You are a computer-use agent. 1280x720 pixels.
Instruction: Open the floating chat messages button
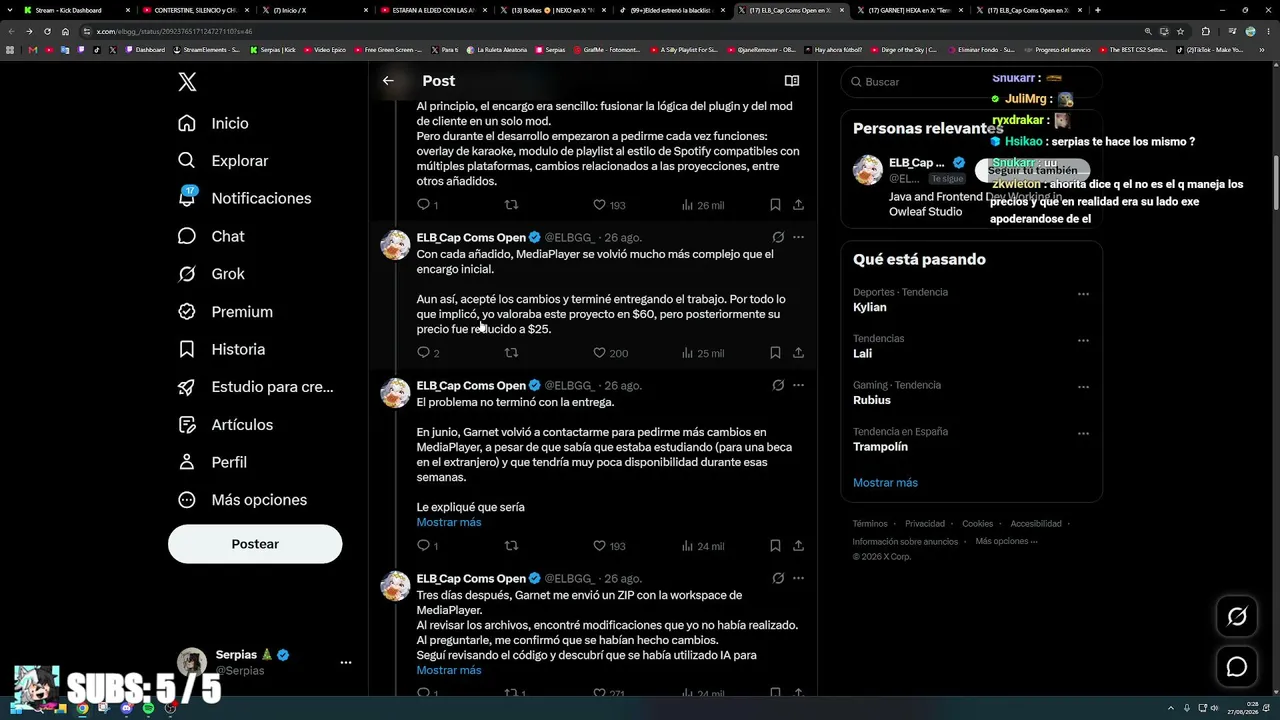1237,667
